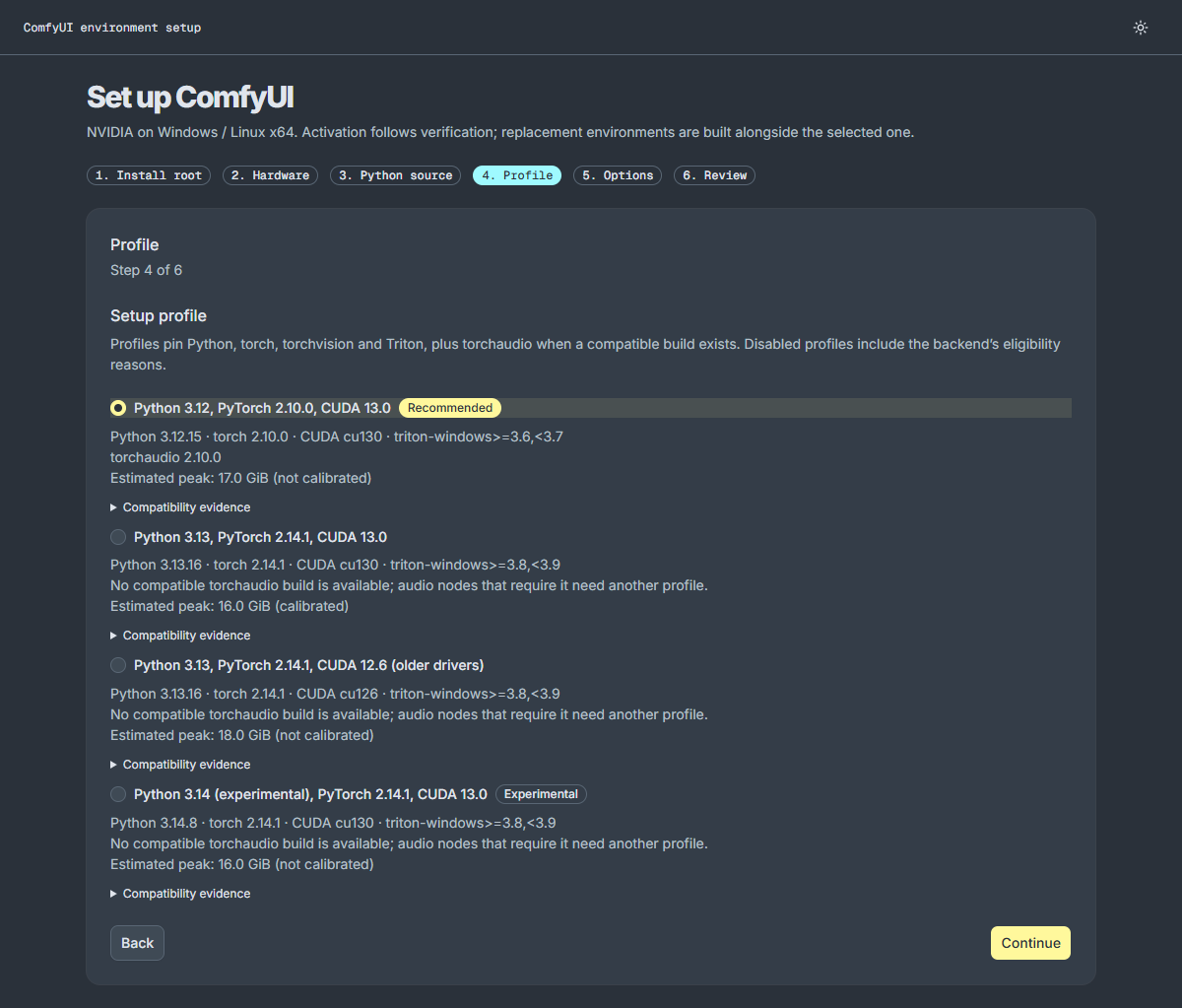
Task: Click 'Estimated peak: 16.0 GiB (calibrated)'
Action: coord(230,606)
